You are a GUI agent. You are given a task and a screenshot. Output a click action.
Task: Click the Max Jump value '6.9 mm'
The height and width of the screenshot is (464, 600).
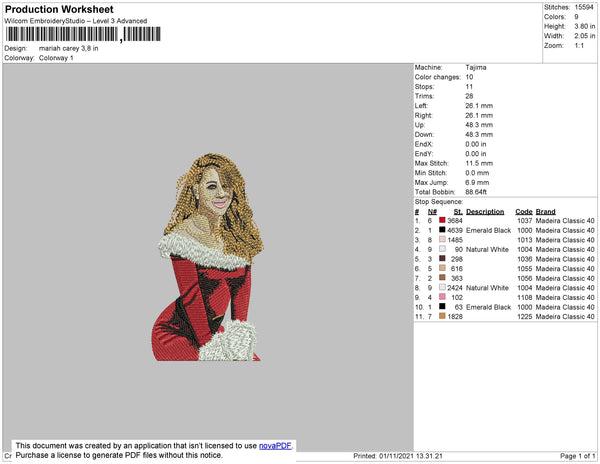pos(477,182)
